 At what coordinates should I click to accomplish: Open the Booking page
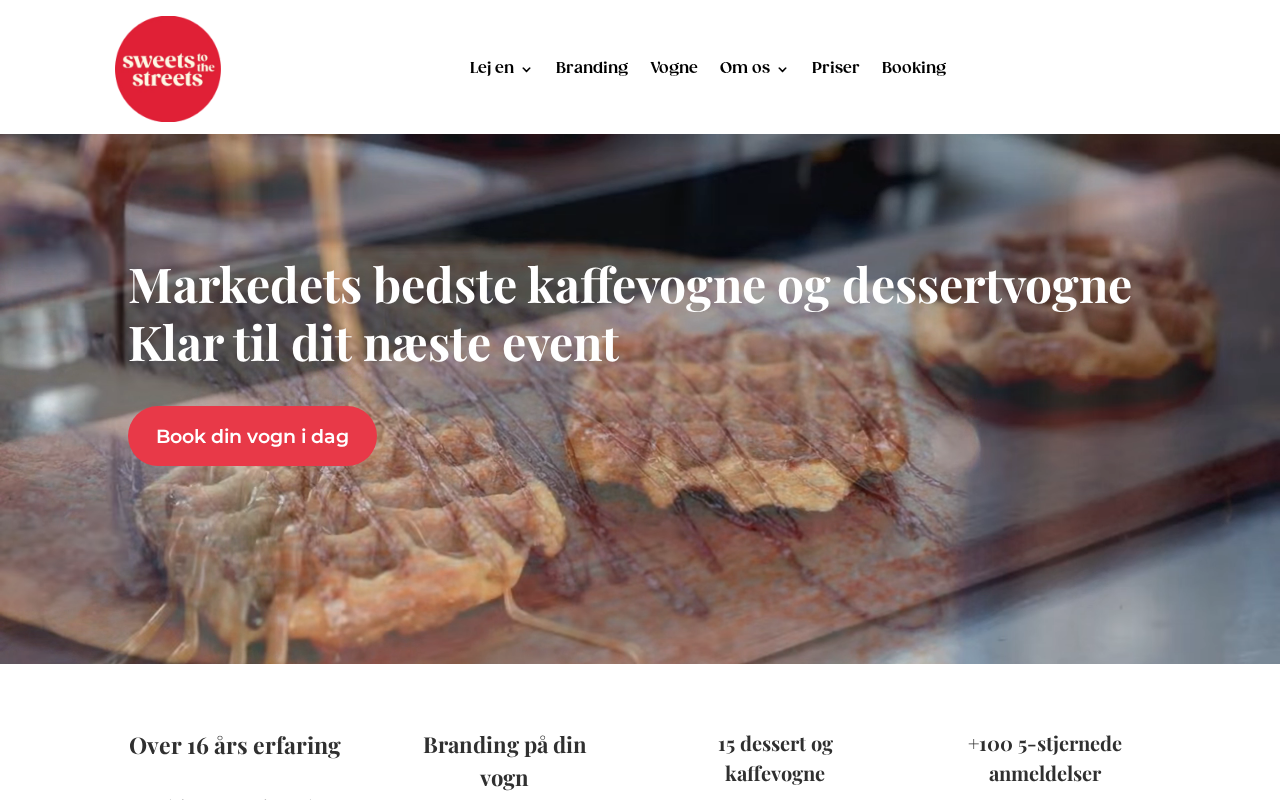click(x=914, y=68)
